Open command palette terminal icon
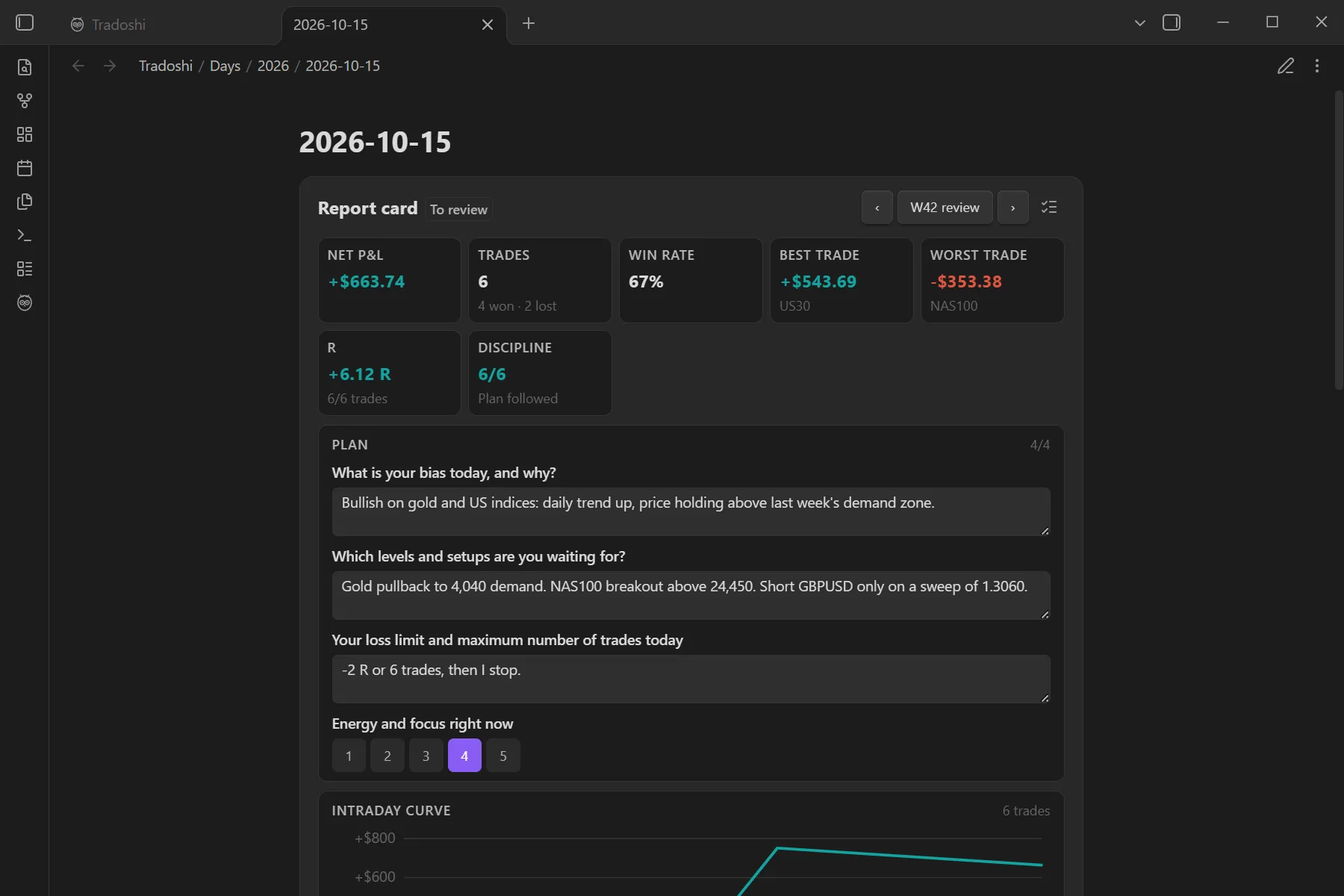The width and height of the screenshot is (1344, 896). coord(25,235)
